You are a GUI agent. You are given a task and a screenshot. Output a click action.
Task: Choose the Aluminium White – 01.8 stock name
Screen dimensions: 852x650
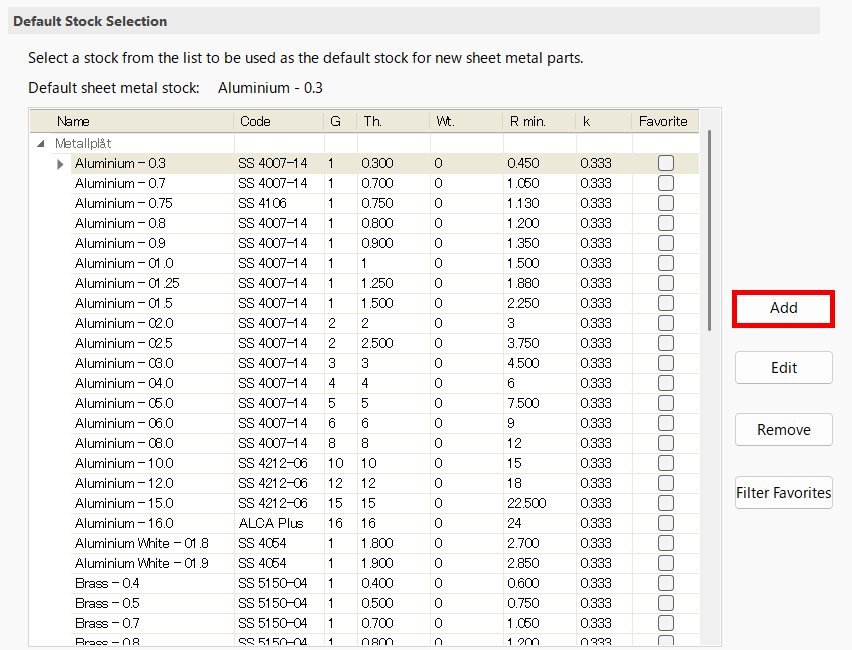(142, 543)
